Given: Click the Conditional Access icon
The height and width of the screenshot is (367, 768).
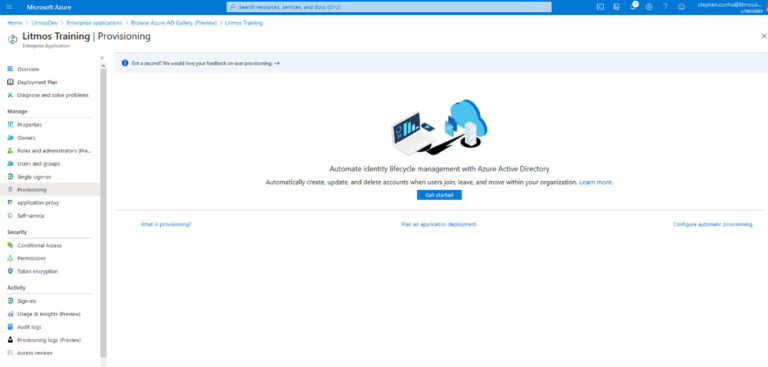Looking at the screenshot, I should (10, 245).
